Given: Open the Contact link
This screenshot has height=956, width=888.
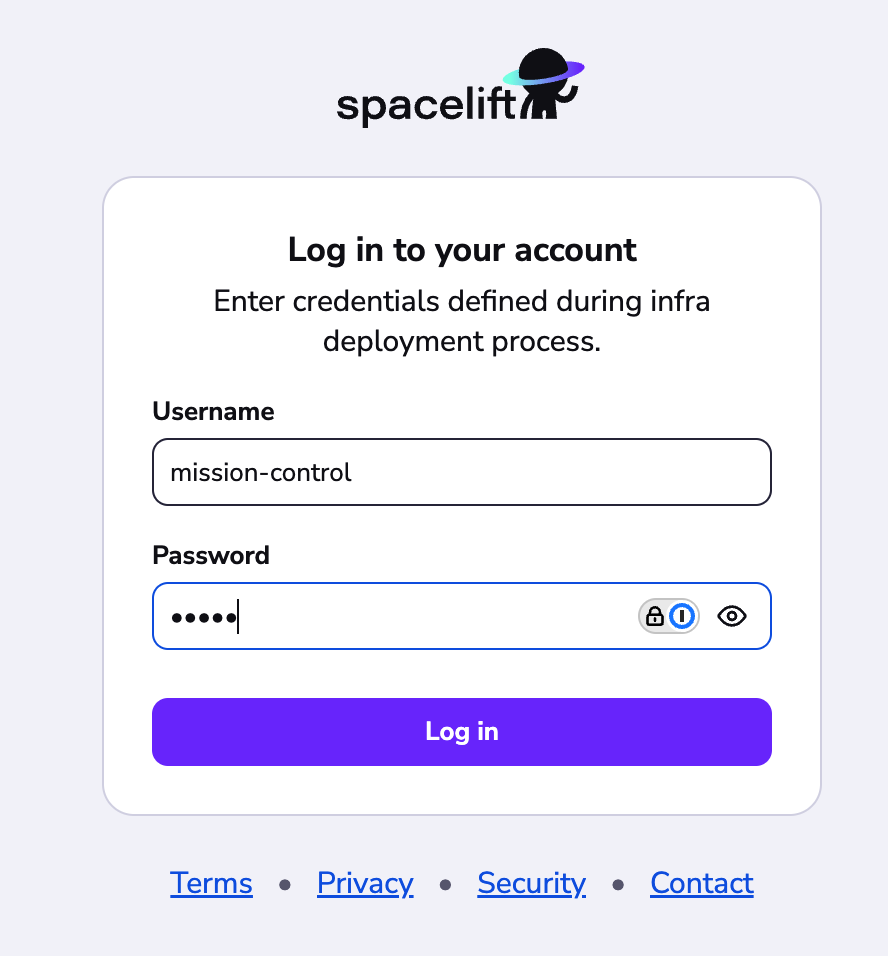Looking at the screenshot, I should [701, 883].
